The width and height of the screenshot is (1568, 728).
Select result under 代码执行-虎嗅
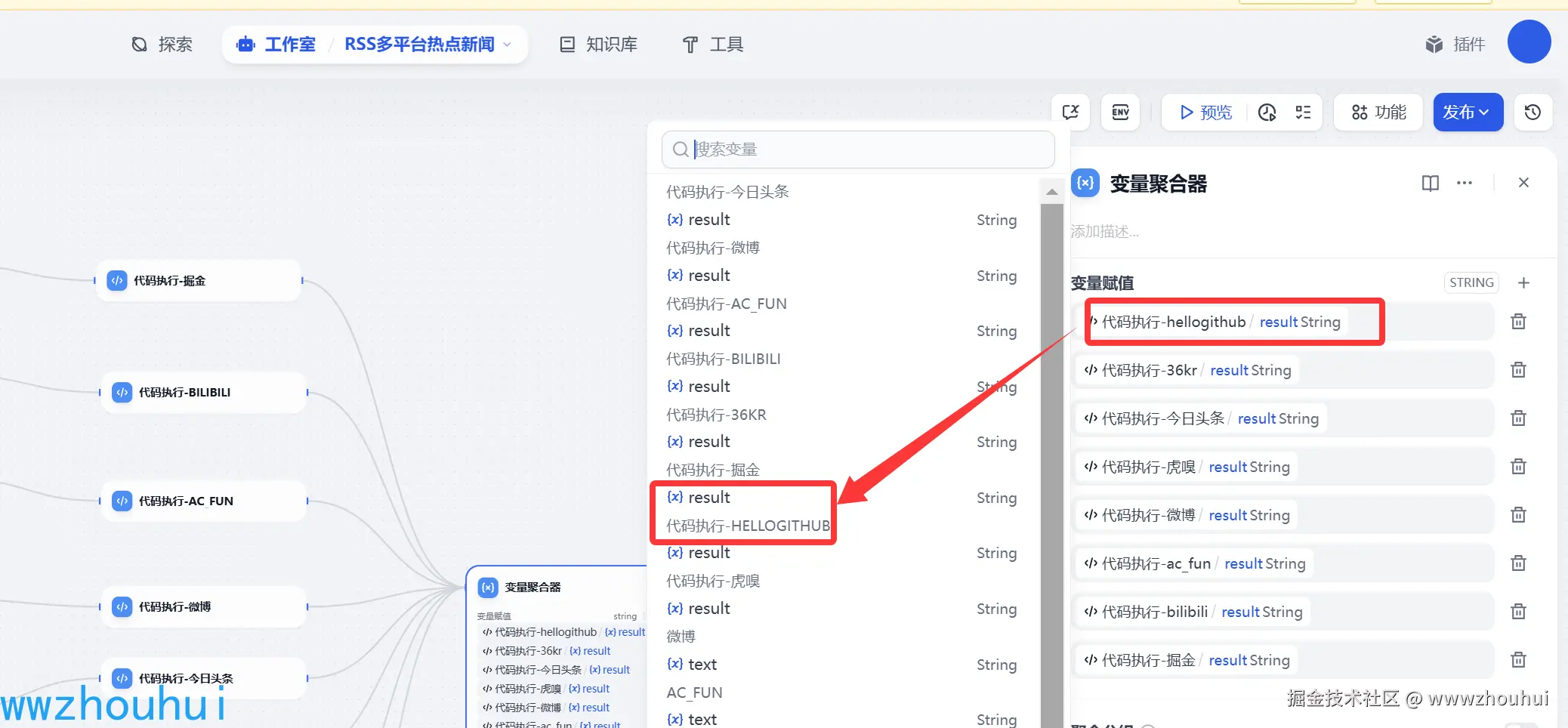(x=841, y=609)
